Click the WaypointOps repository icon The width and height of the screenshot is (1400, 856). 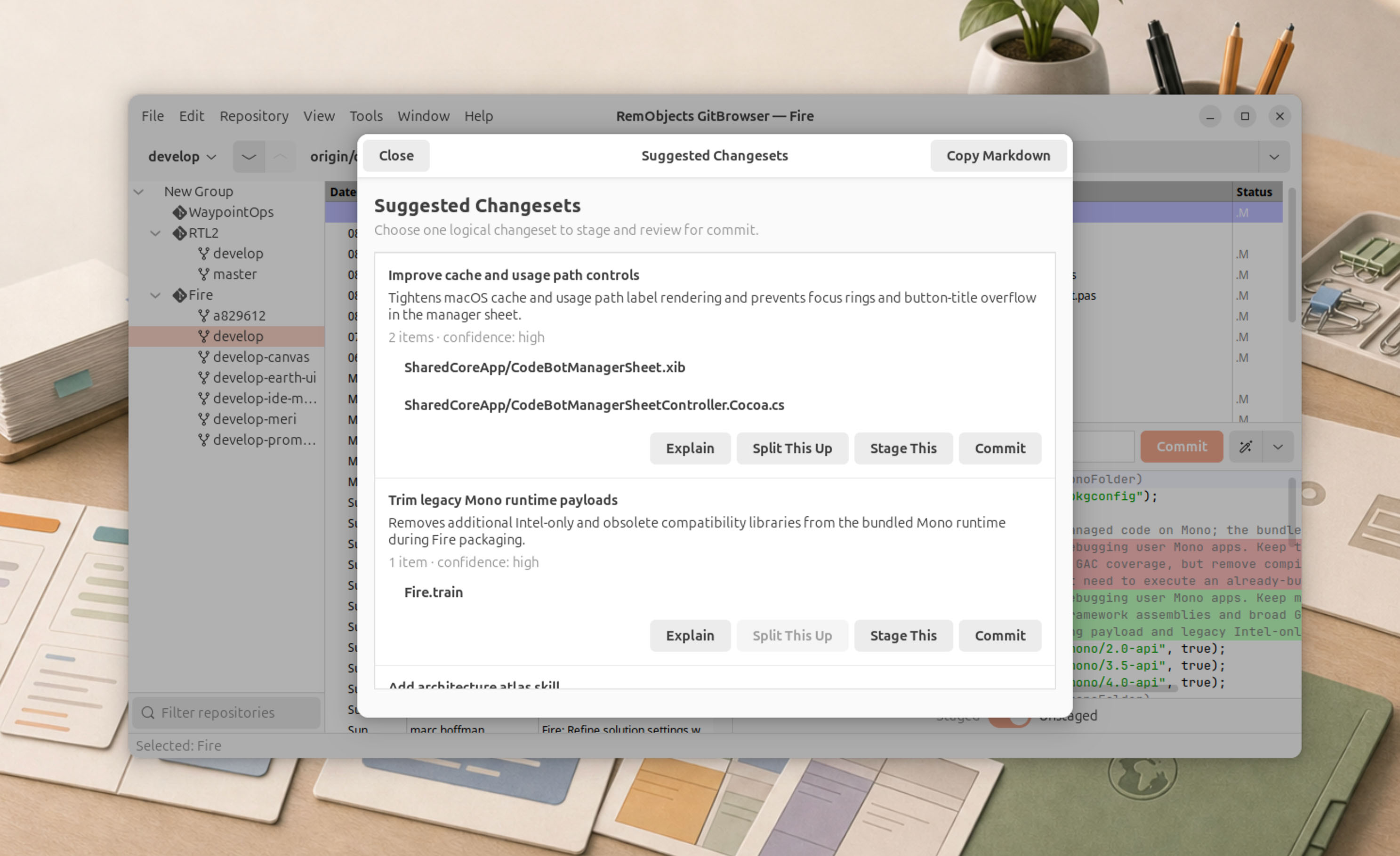179,212
